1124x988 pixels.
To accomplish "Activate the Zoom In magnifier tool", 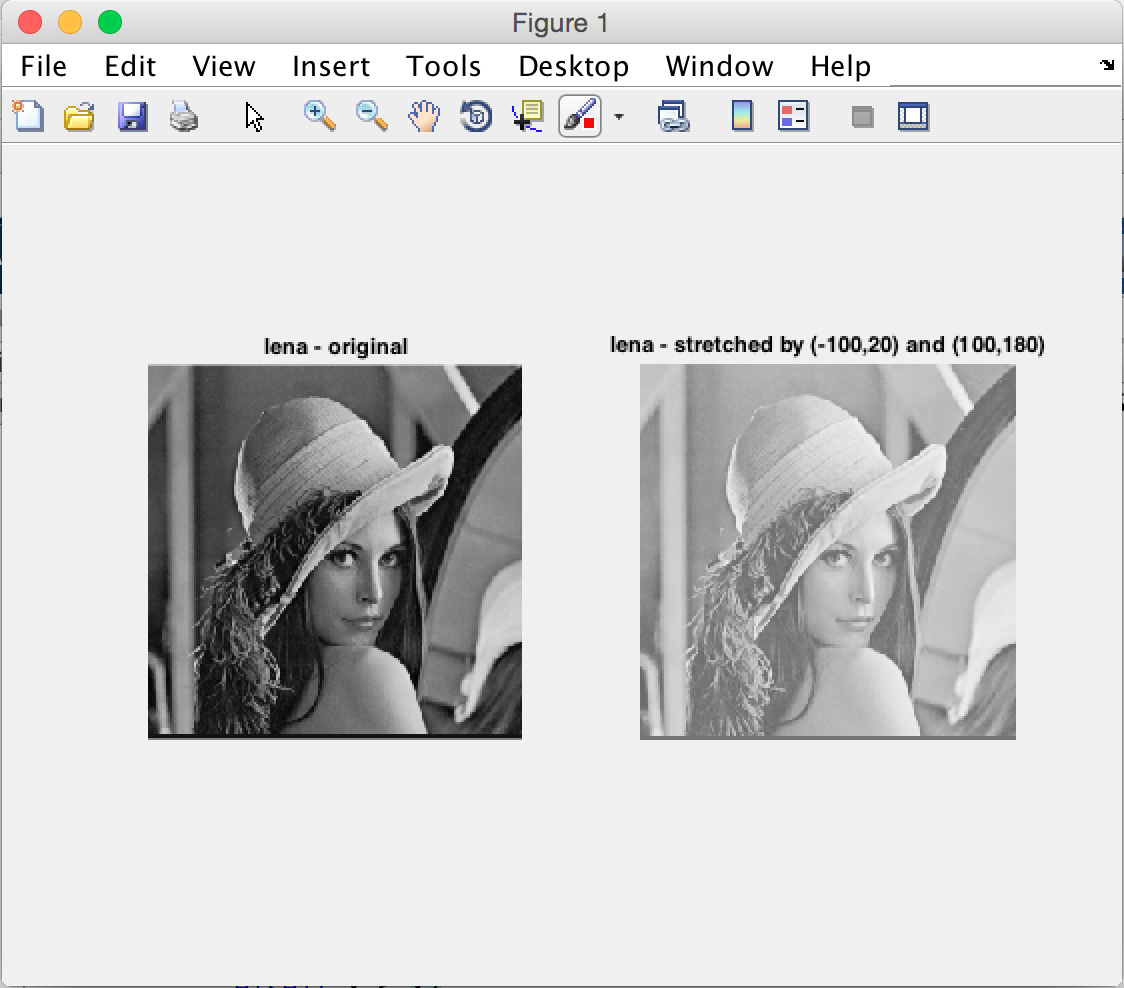I will 319,116.
